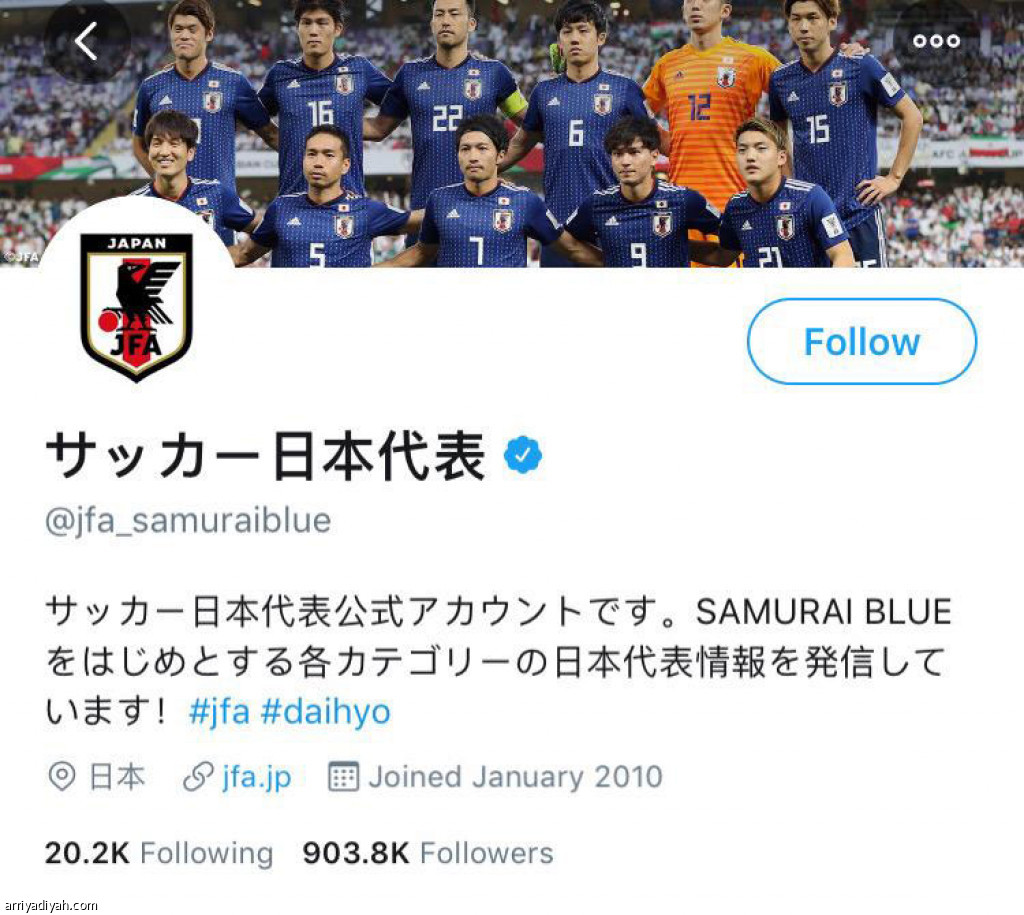Screen dimensions: 1024x915
Task: Click the サッカー日本代表 display name
Action: [x=266, y=456]
